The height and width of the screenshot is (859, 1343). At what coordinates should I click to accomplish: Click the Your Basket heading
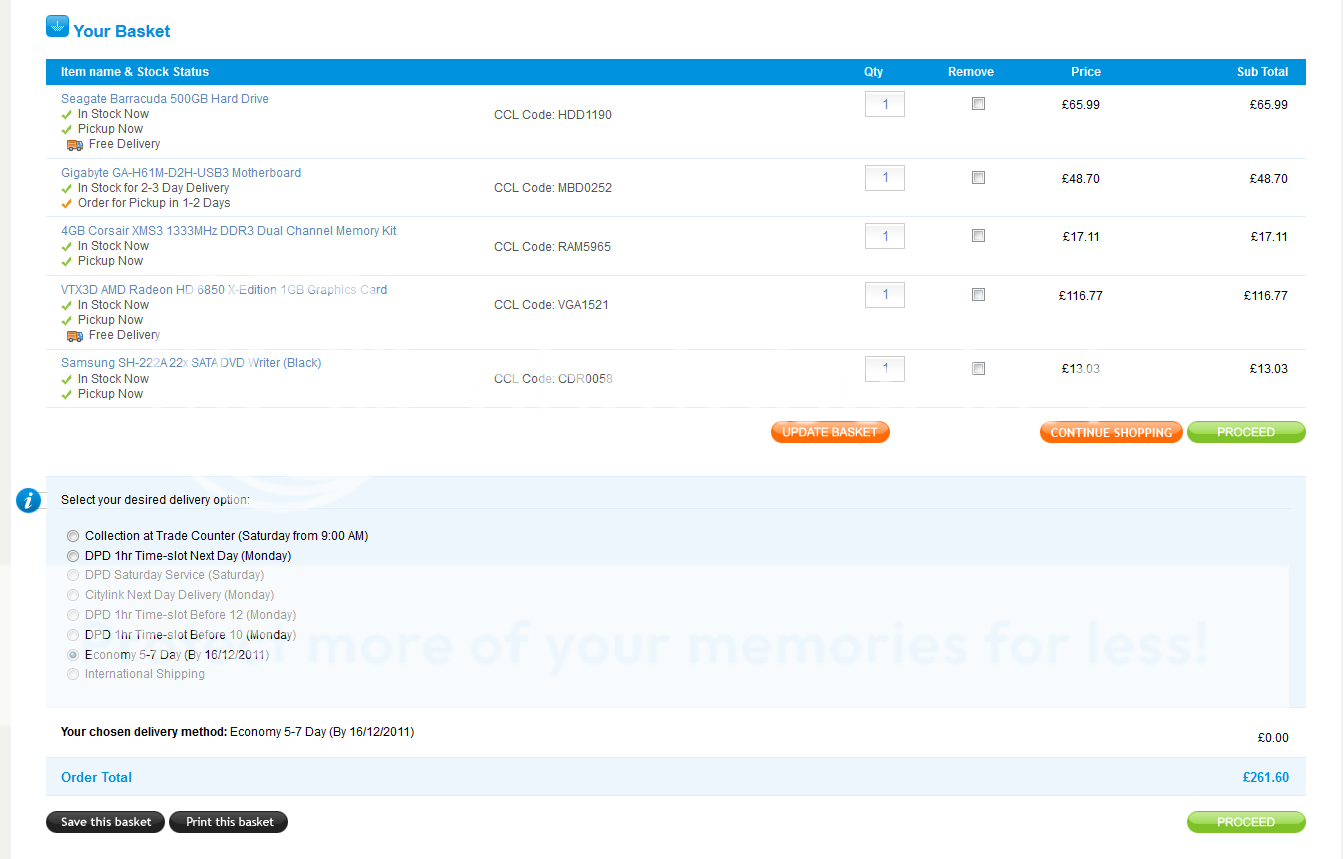[x=122, y=31]
